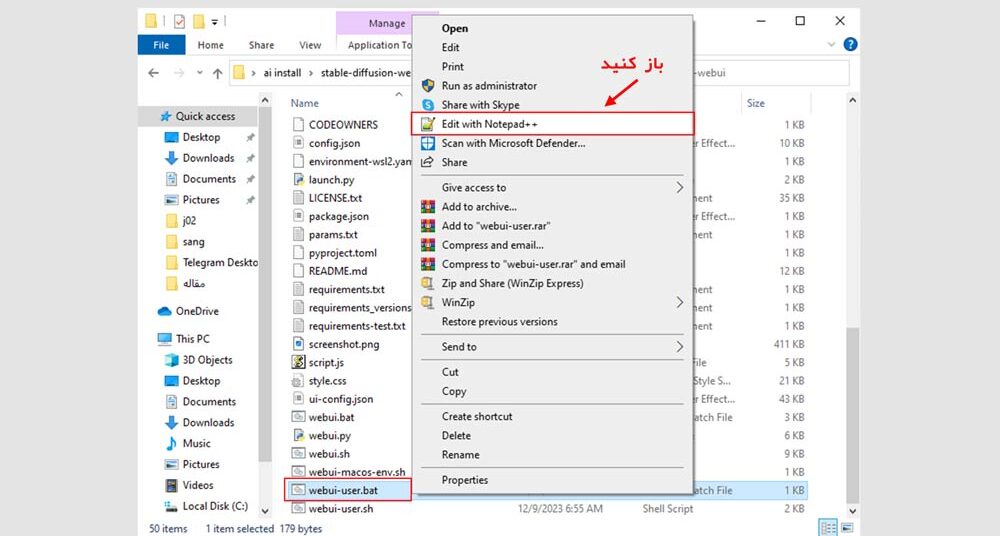The width and height of the screenshot is (1000, 536).
Task: Click Local Disk (C:) drive icon
Action: 172,506
